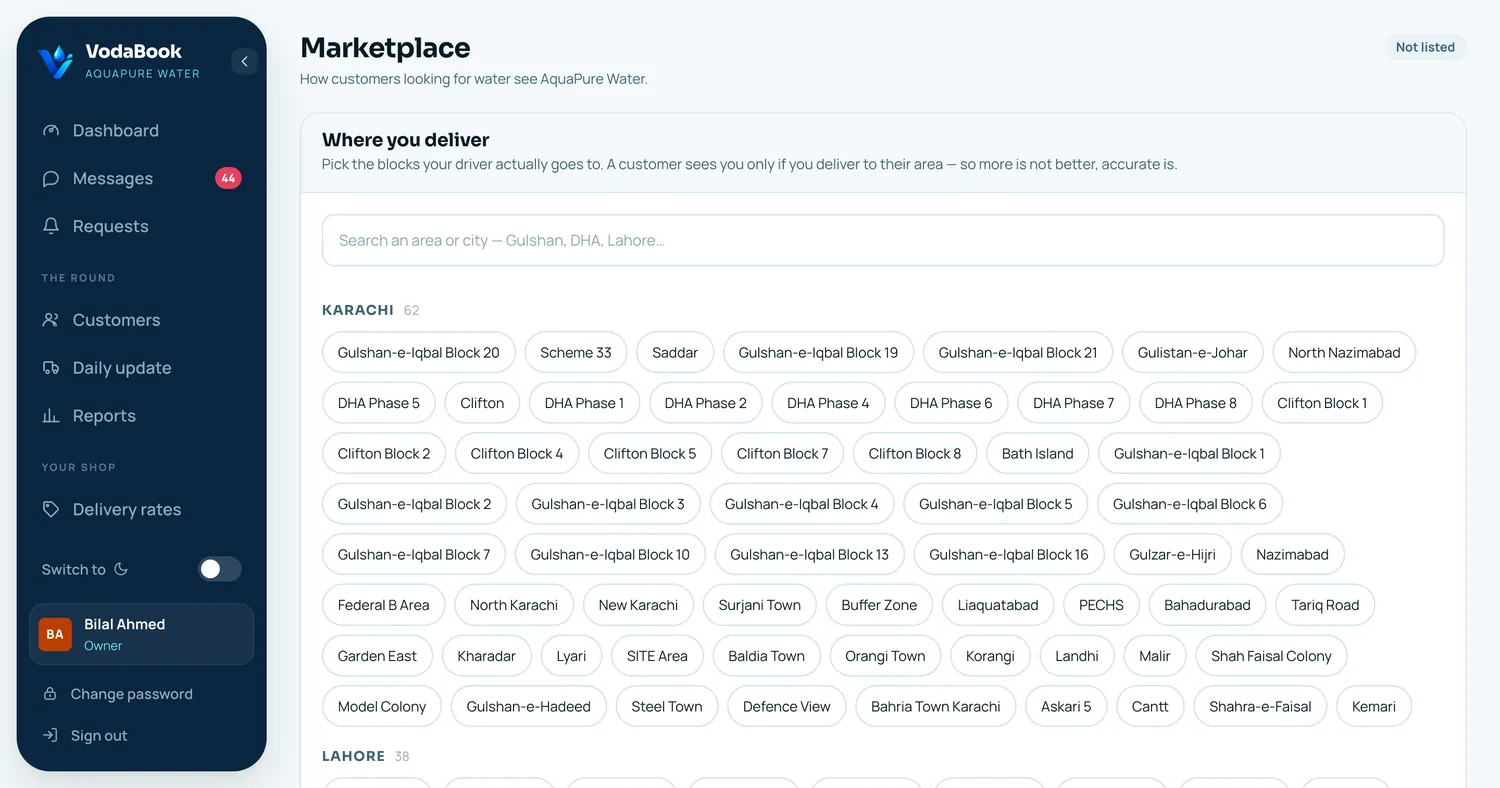Click the BA avatar badge
The image size is (1500, 788).
pyautogui.click(x=55, y=634)
